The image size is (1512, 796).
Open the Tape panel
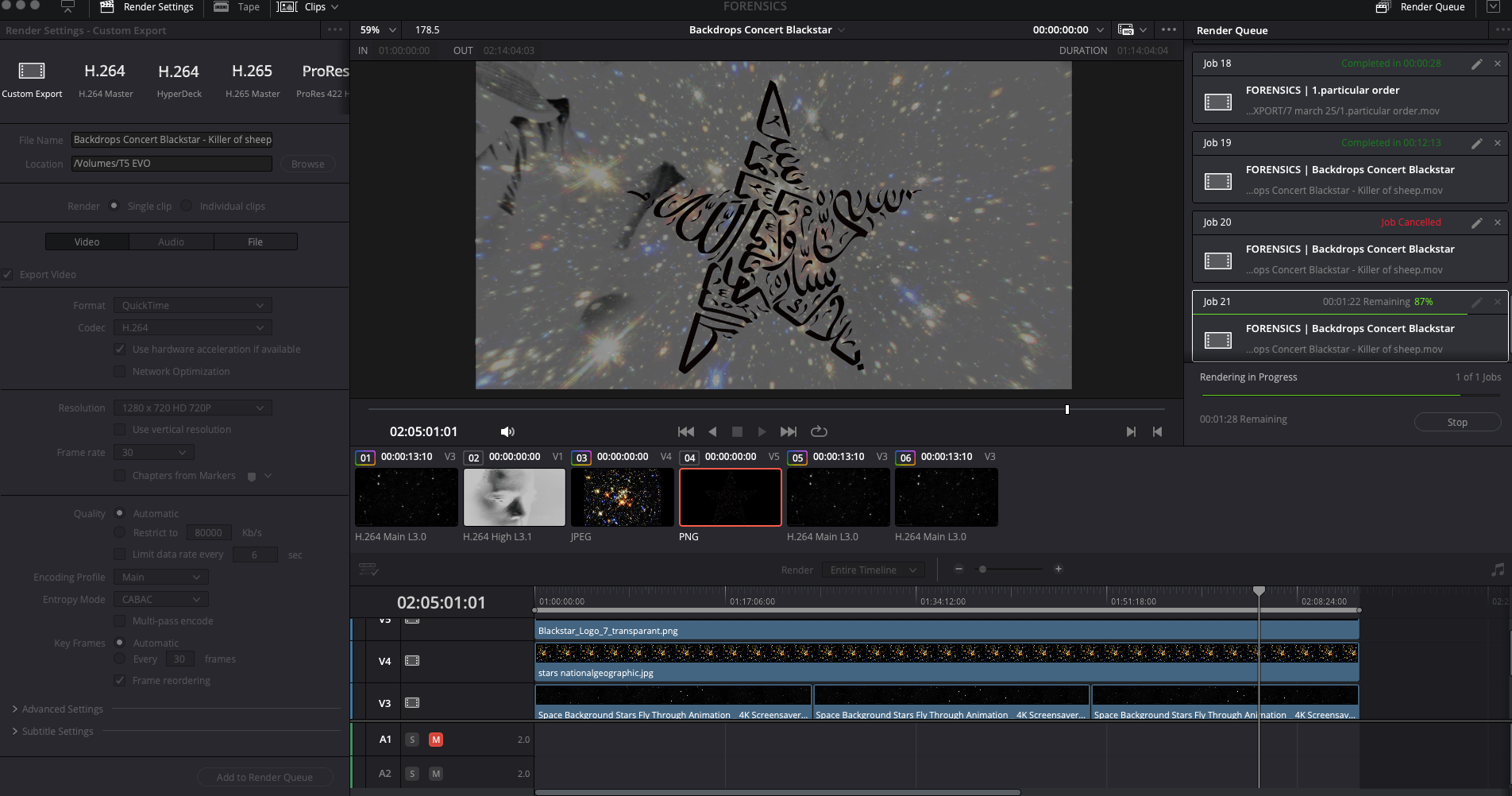click(x=237, y=7)
